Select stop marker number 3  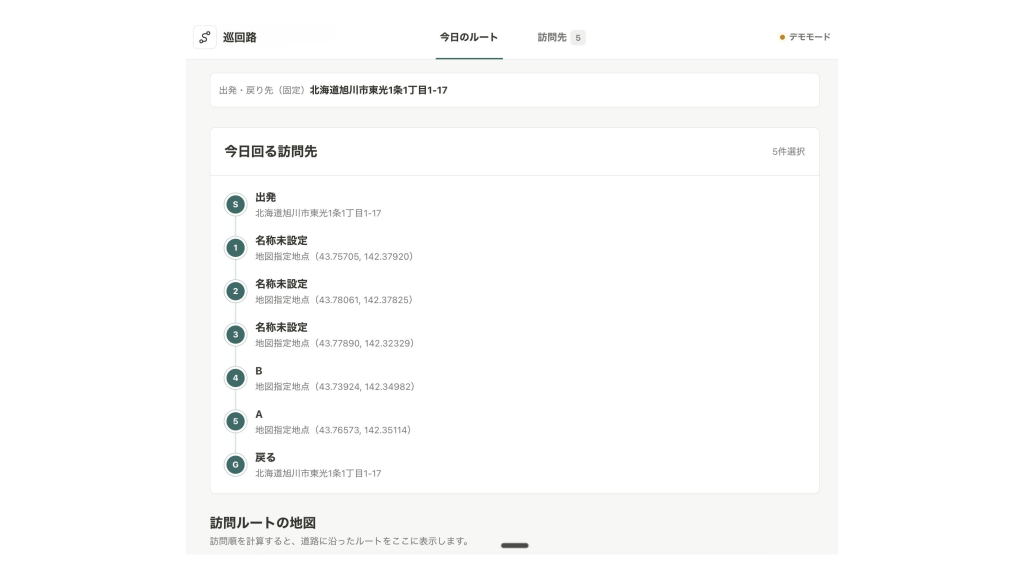click(236, 334)
